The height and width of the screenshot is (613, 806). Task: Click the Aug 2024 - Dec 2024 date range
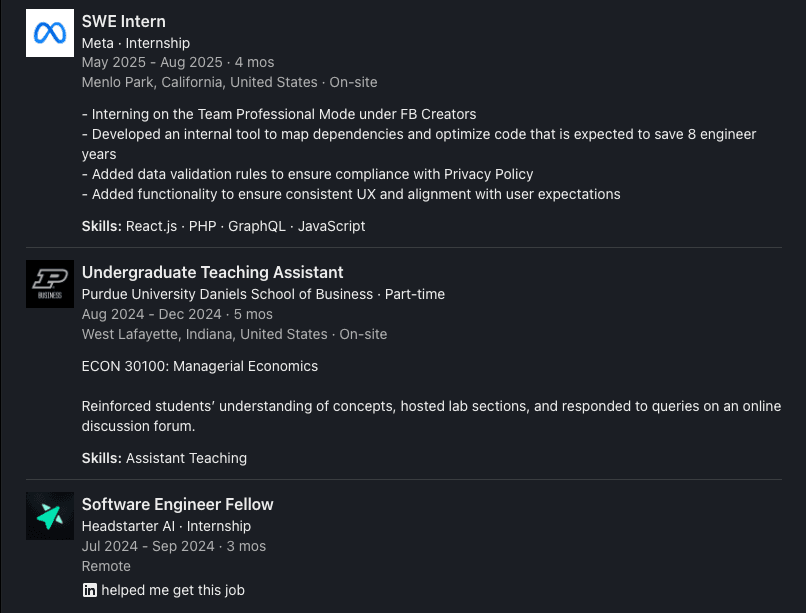pos(151,314)
